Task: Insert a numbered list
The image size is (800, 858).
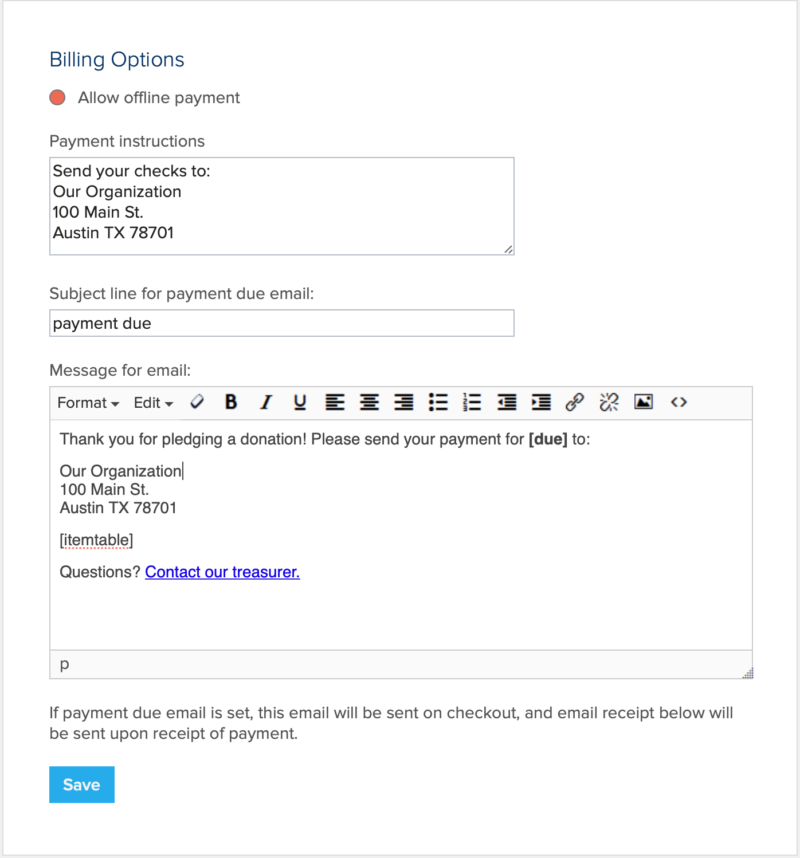Action: [x=472, y=402]
